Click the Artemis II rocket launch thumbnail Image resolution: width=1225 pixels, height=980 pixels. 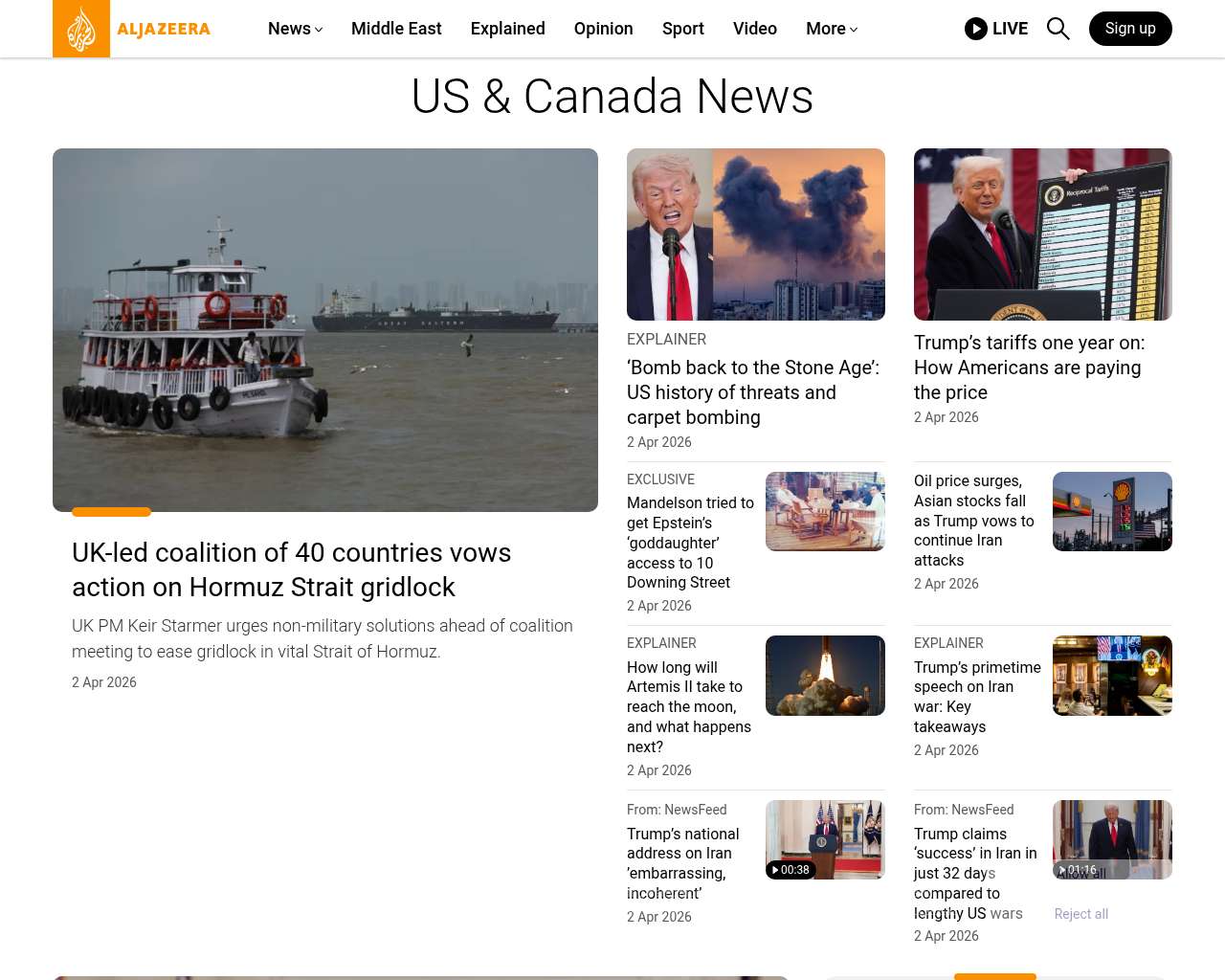click(825, 676)
